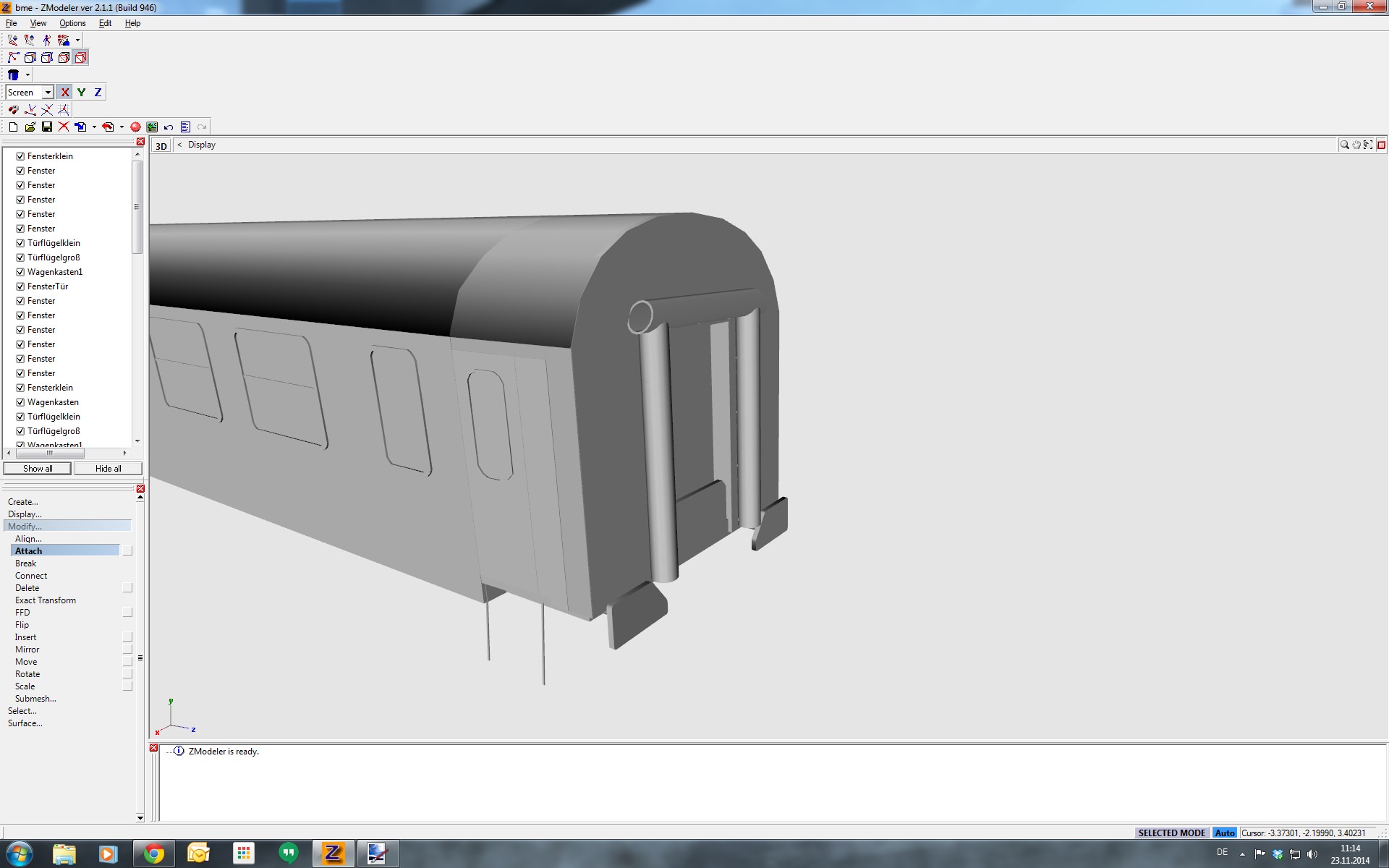Viewport: 1389px width, 868px height.
Task: Click the snapping magnet icon
Action: coord(13,110)
